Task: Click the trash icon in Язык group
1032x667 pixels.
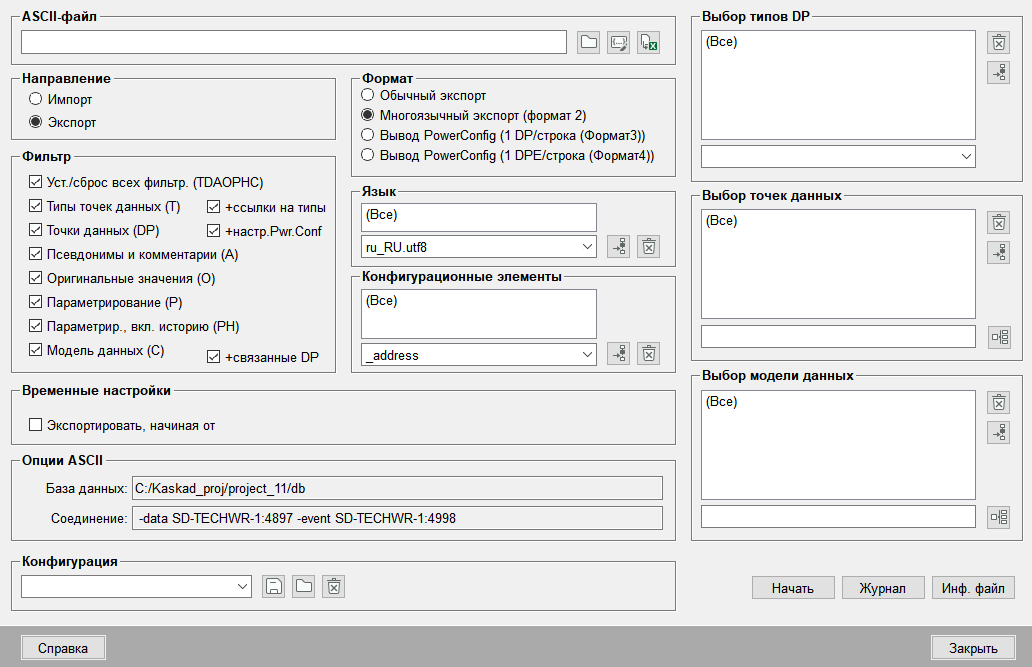Action: click(649, 247)
